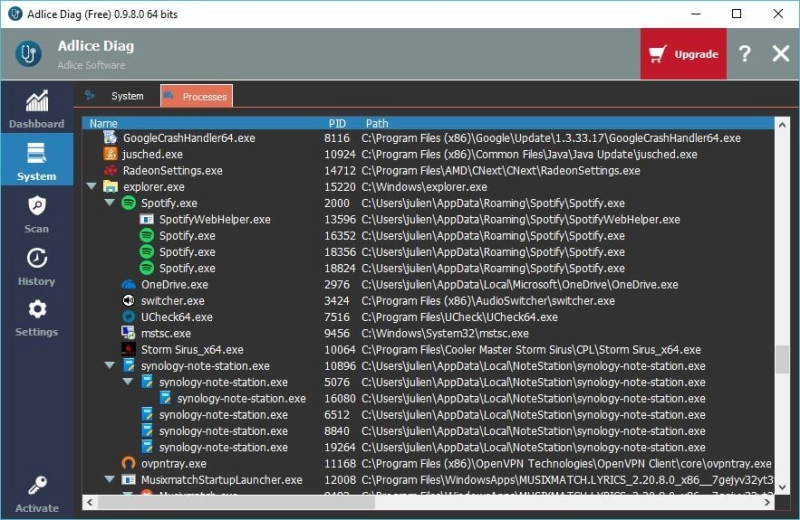Select synology-note-station.exe with PID 6512
The width and height of the screenshot is (800, 520).
click(x=223, y=415)
